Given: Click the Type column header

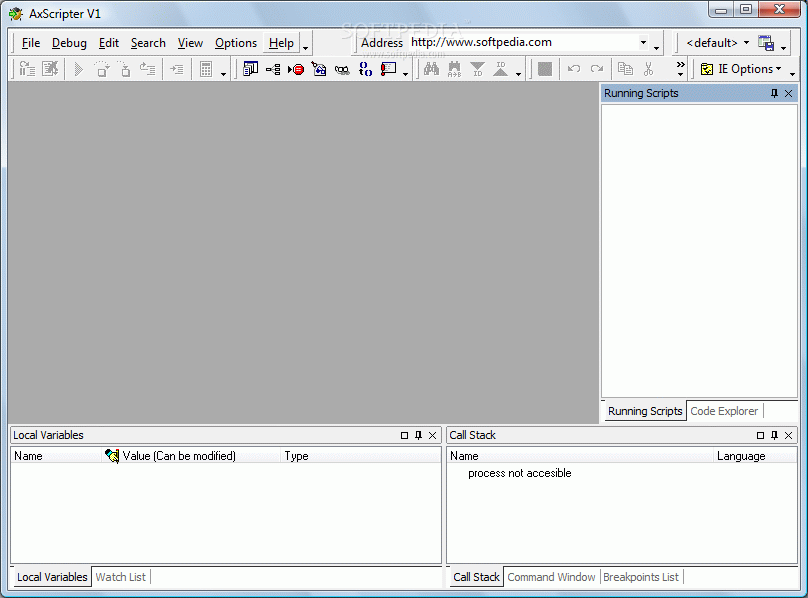Looking at the screenshot, I should point(360,456).
